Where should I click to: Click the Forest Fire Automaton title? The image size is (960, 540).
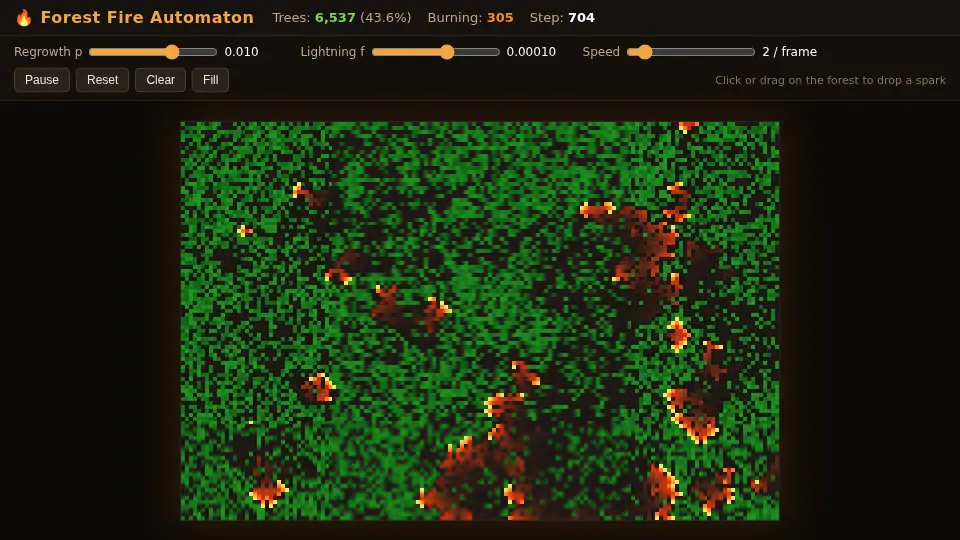pyautogui.click(x=147, y=17)
